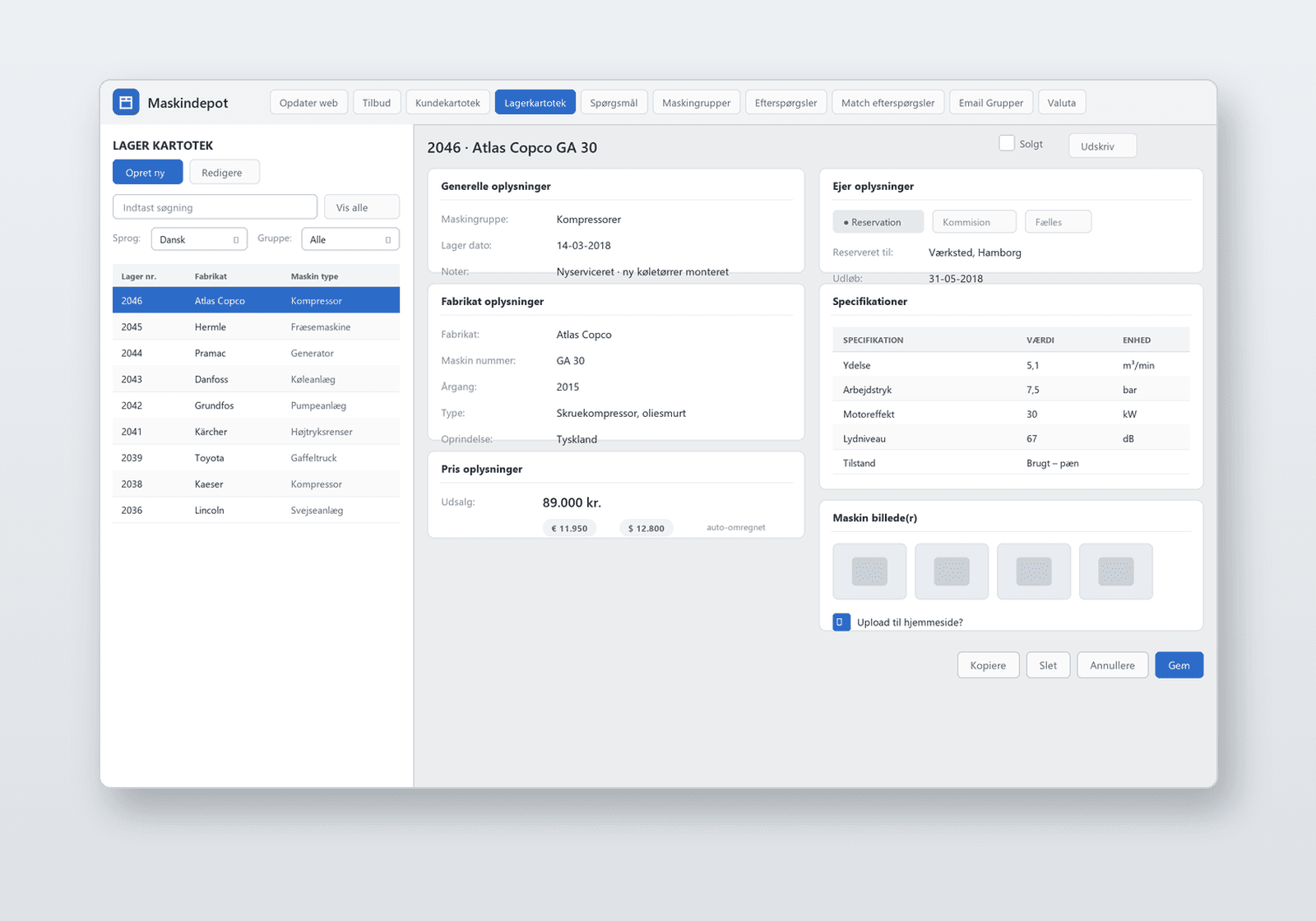1316x921 pixels.
Task: Switch to the Kundekartotek tab
Action: [447, 103]
